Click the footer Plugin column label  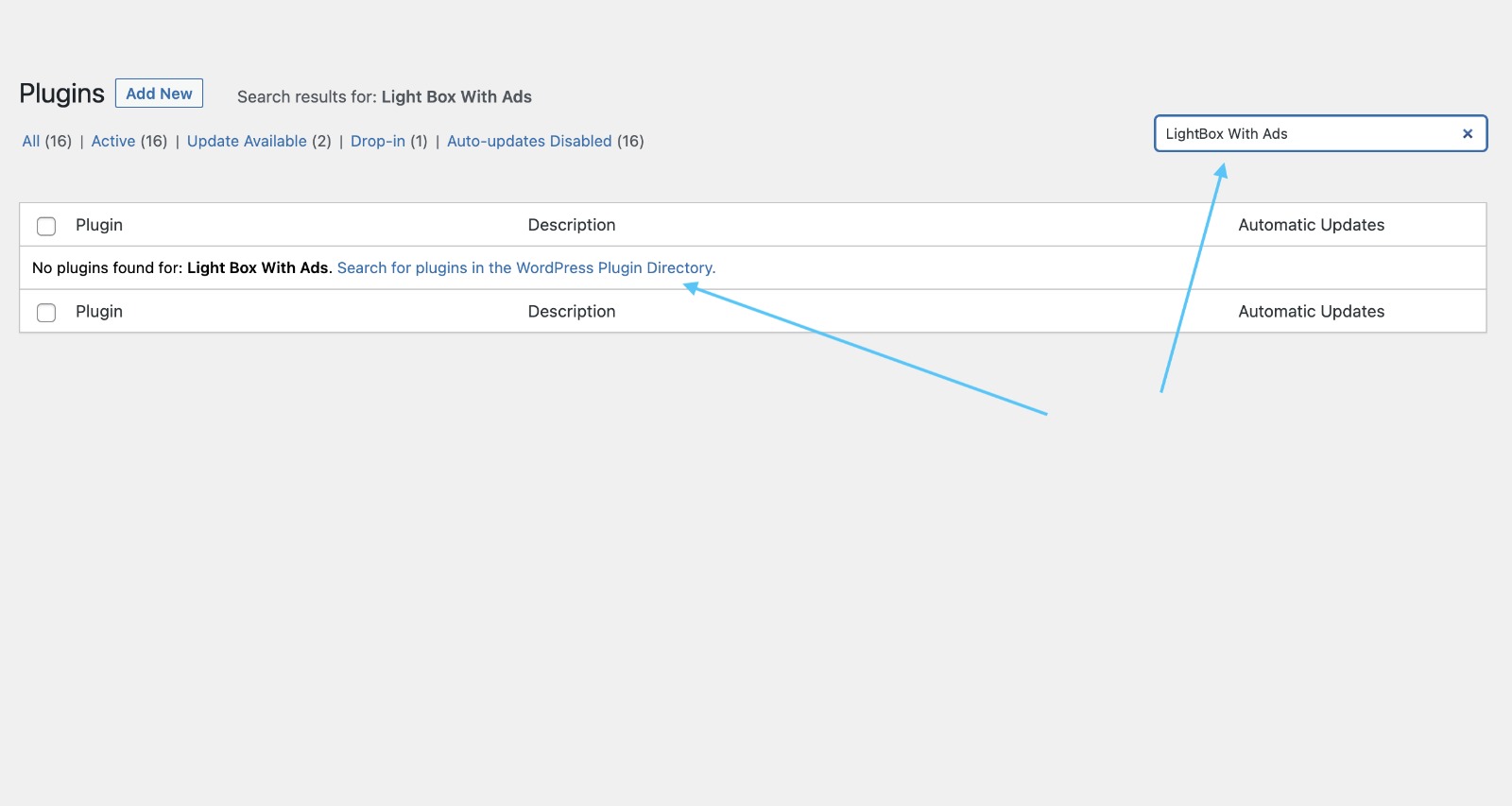click(99, 312)
